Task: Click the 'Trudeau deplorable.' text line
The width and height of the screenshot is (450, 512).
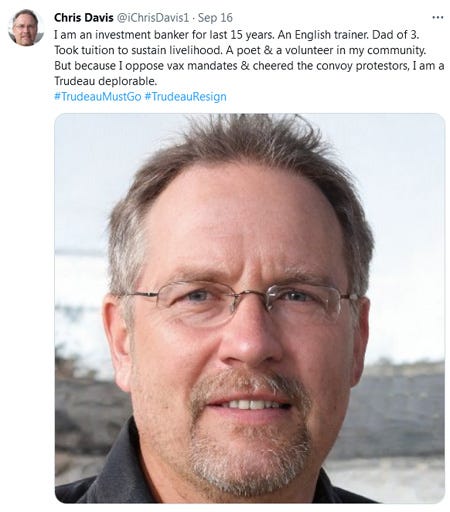Action: 105,81
